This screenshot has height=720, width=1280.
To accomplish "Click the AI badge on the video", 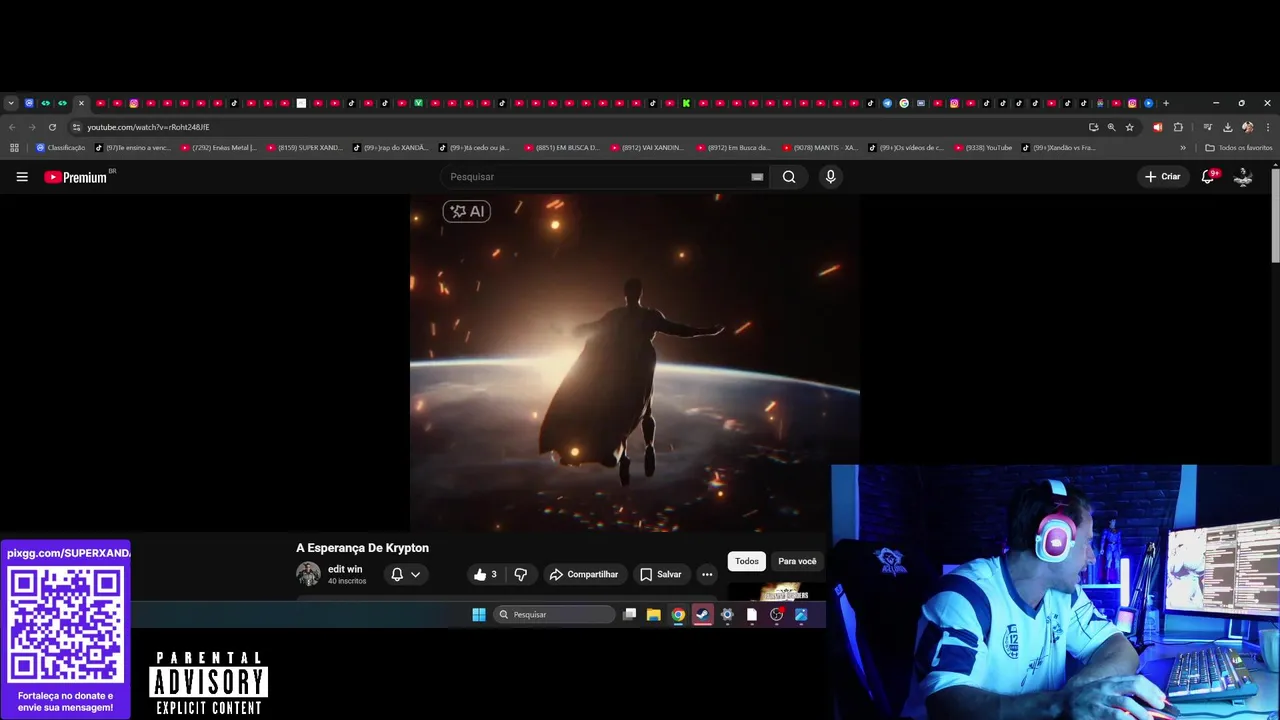I will 467,211.
